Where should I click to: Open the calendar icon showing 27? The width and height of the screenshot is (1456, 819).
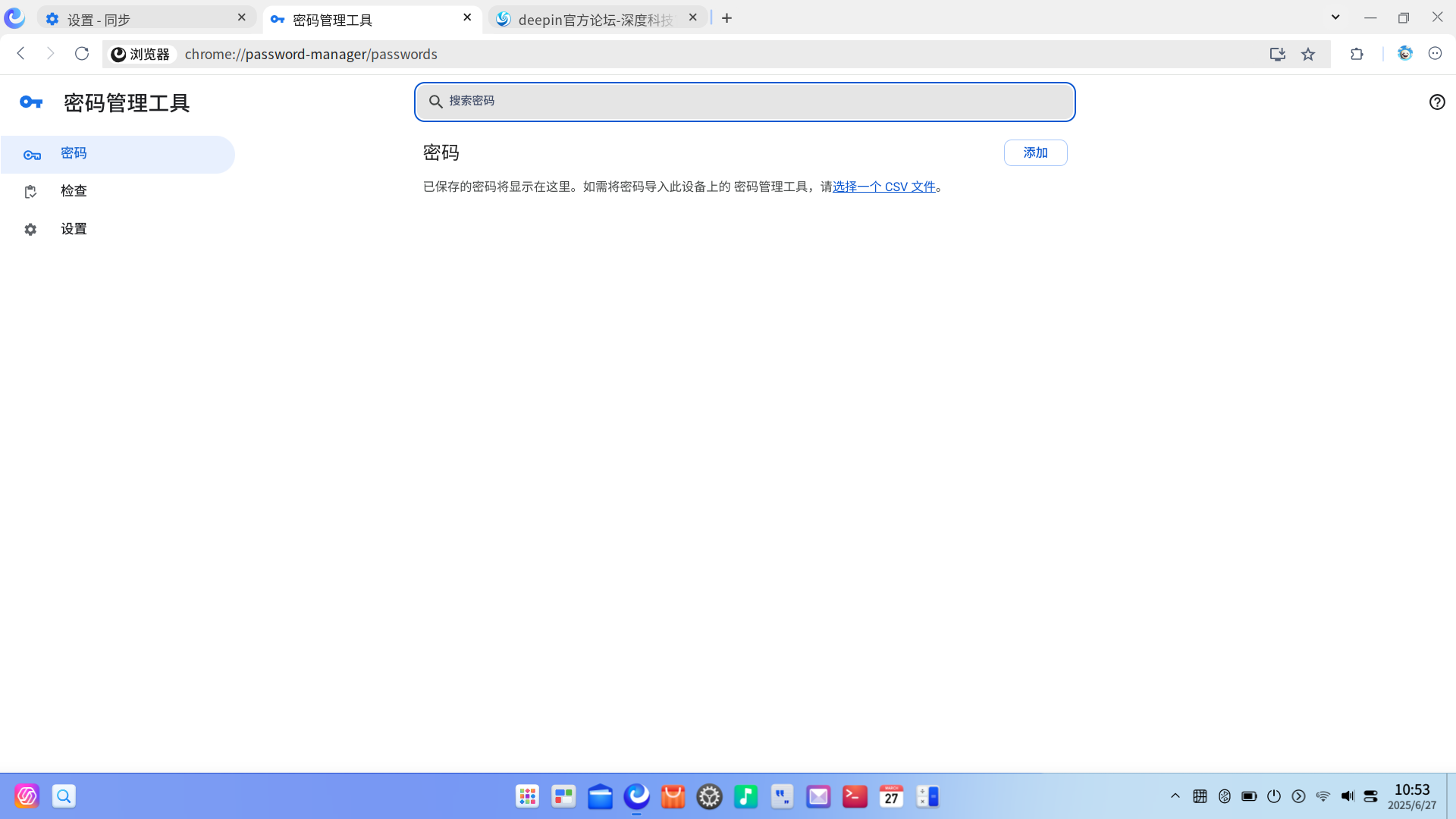coord(891,796)
